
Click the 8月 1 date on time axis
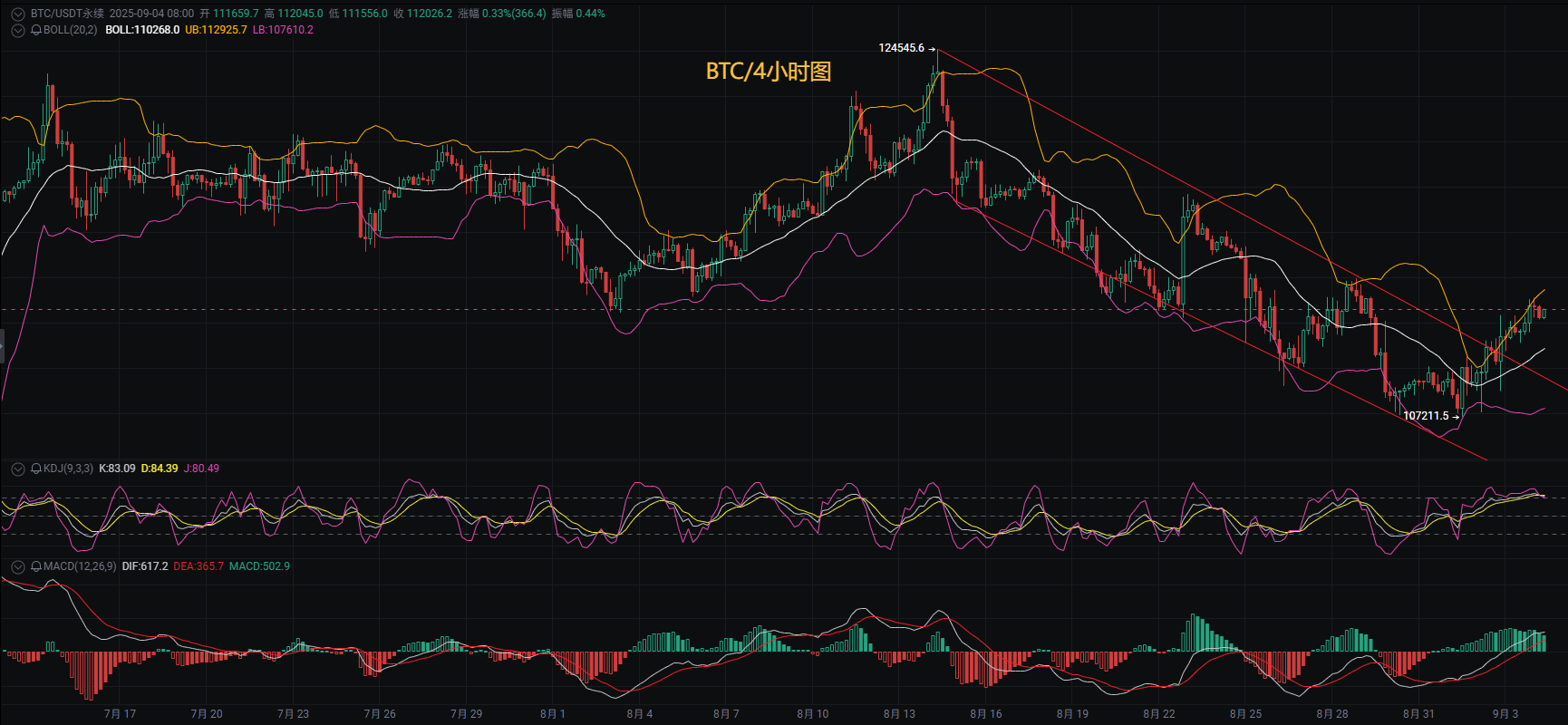point(553,714)
